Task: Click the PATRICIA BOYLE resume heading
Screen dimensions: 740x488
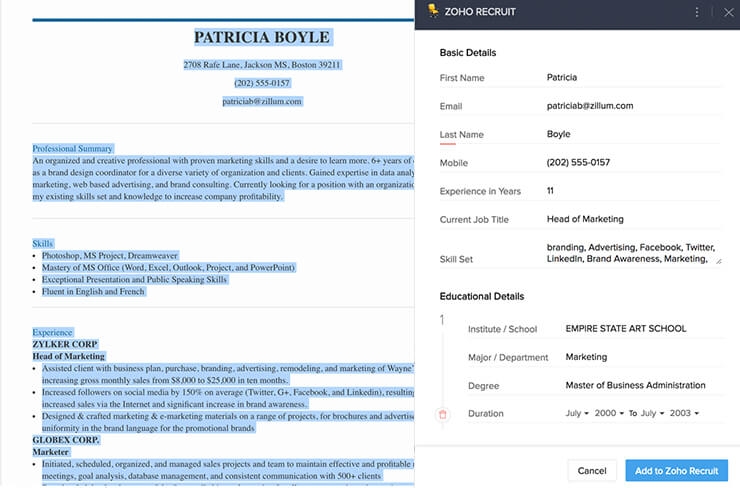Action: (262, 37)
